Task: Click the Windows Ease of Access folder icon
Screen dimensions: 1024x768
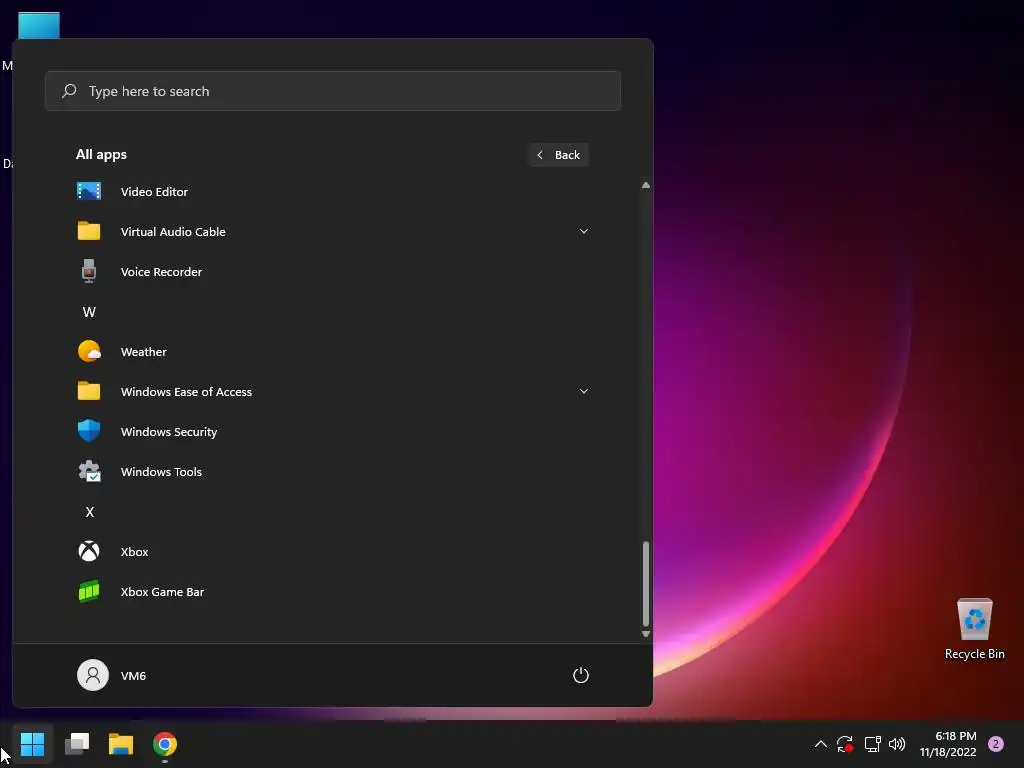Action: (x=89, y=391)
